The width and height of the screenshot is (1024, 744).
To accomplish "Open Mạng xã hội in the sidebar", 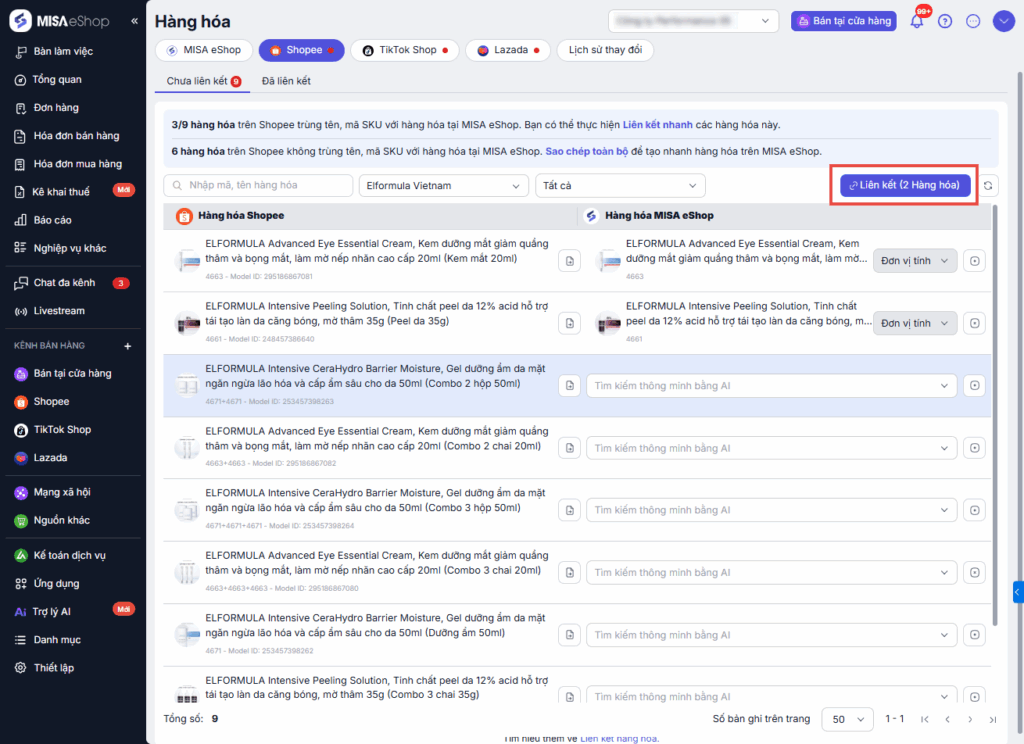I will point(62,493).
